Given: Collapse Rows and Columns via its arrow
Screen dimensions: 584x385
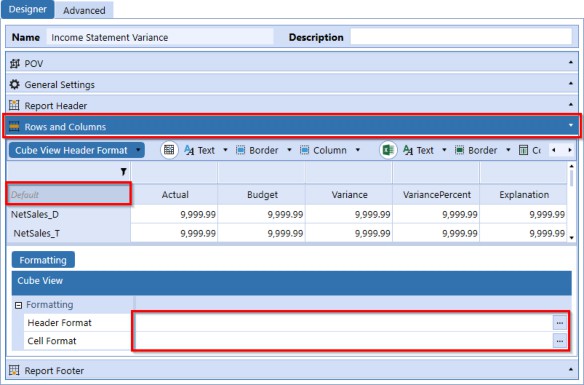Looking at the screenshot, I should [571, 125].
